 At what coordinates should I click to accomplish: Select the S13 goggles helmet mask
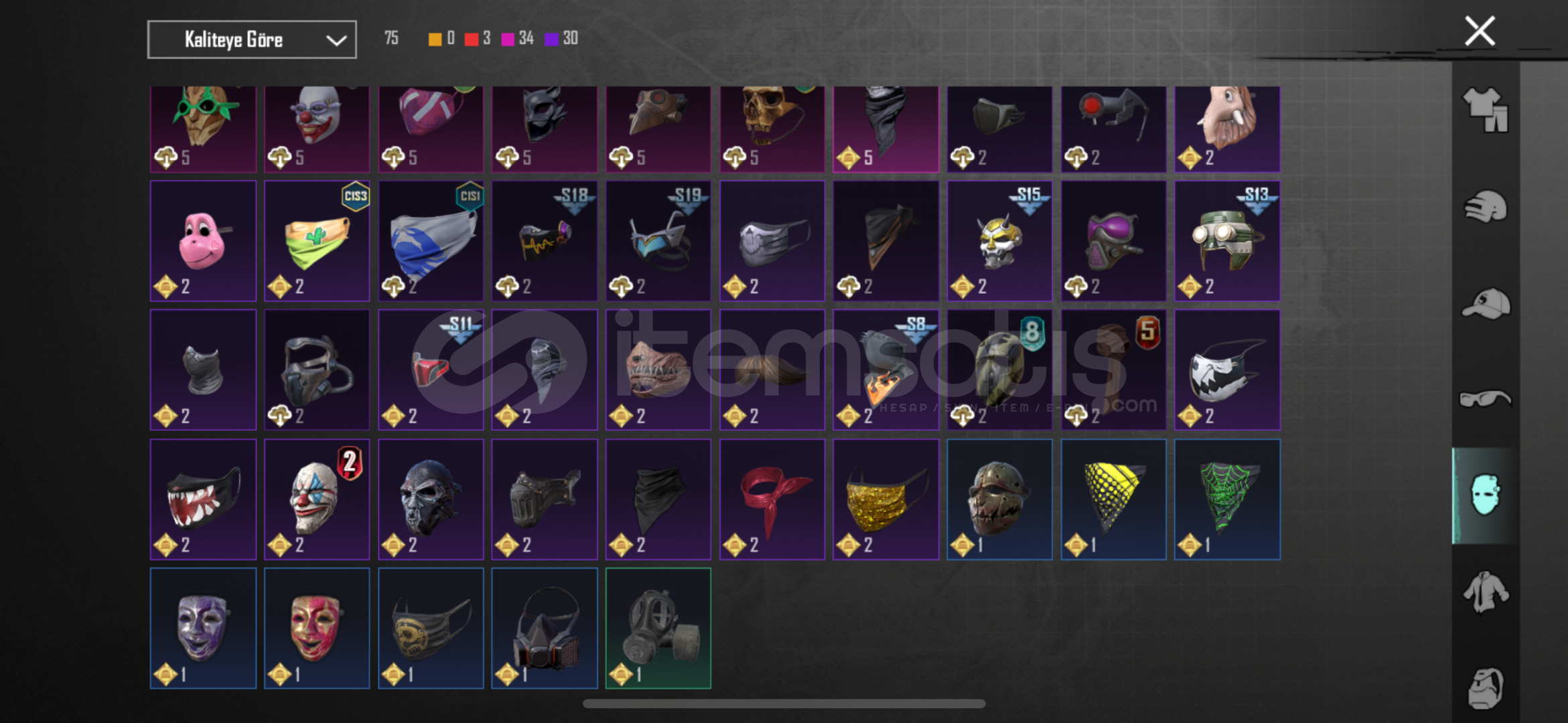click(1227, 241)
